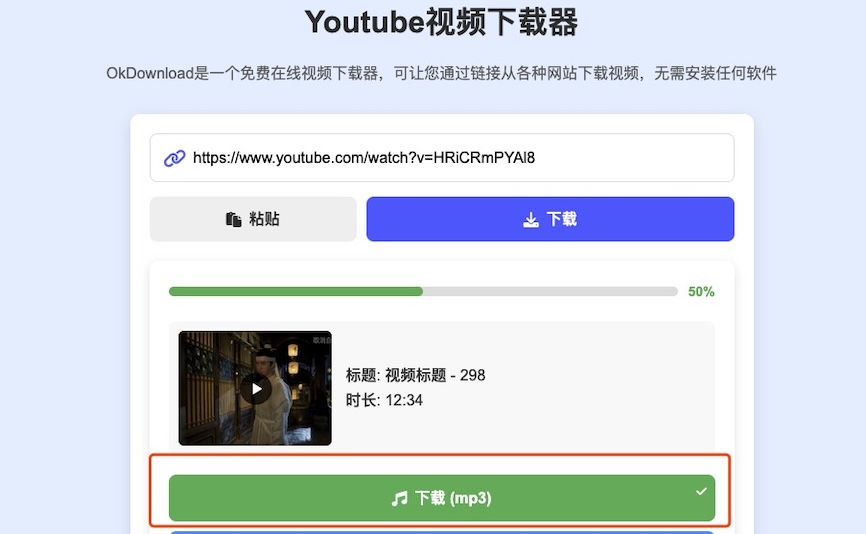Click the OkDownload description text
This screenshot has width=866, height=534.
click(x=441, y=73)
